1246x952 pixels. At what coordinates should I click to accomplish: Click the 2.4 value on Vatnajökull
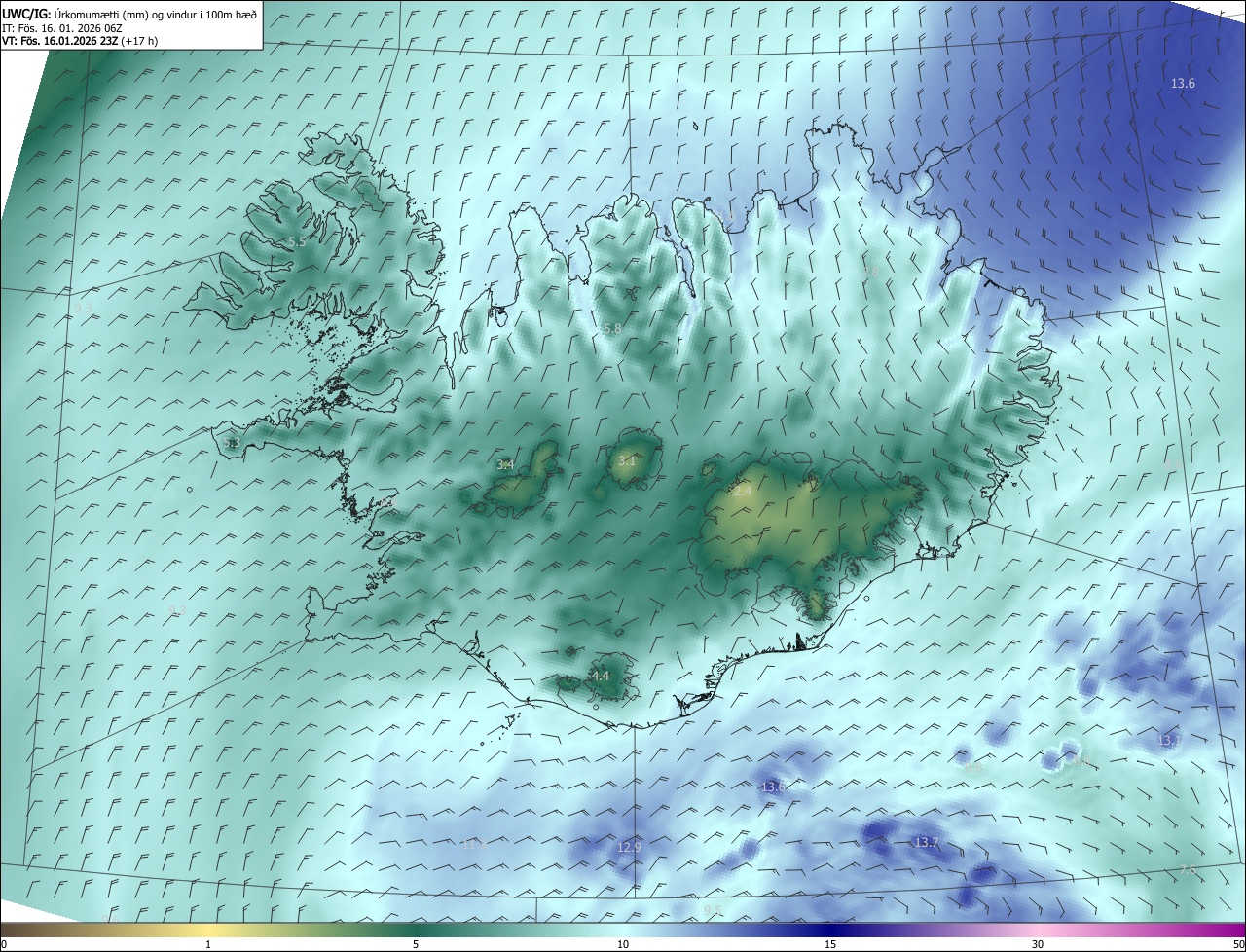point(742,493)
